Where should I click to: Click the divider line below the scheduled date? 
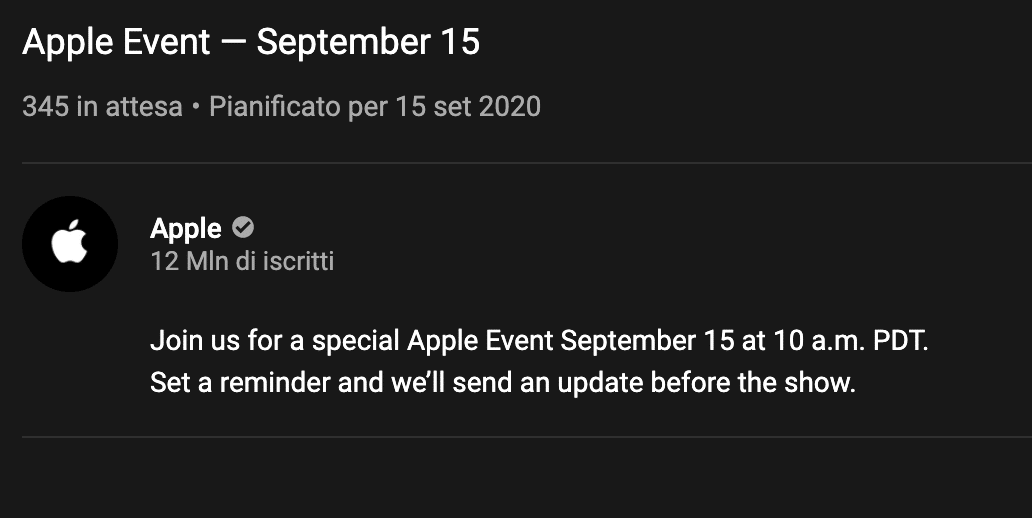527,163
